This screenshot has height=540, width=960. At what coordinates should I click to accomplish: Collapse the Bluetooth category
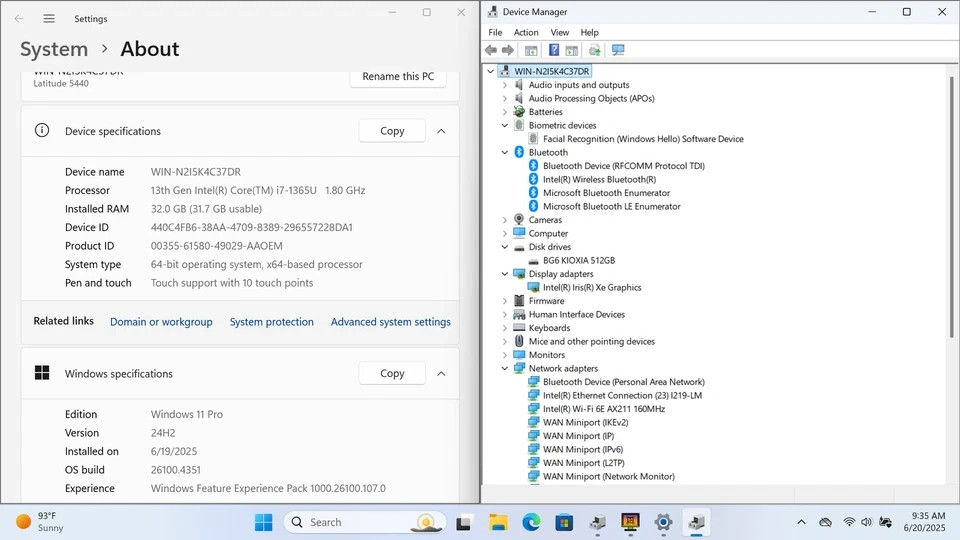tap(504, 152)
